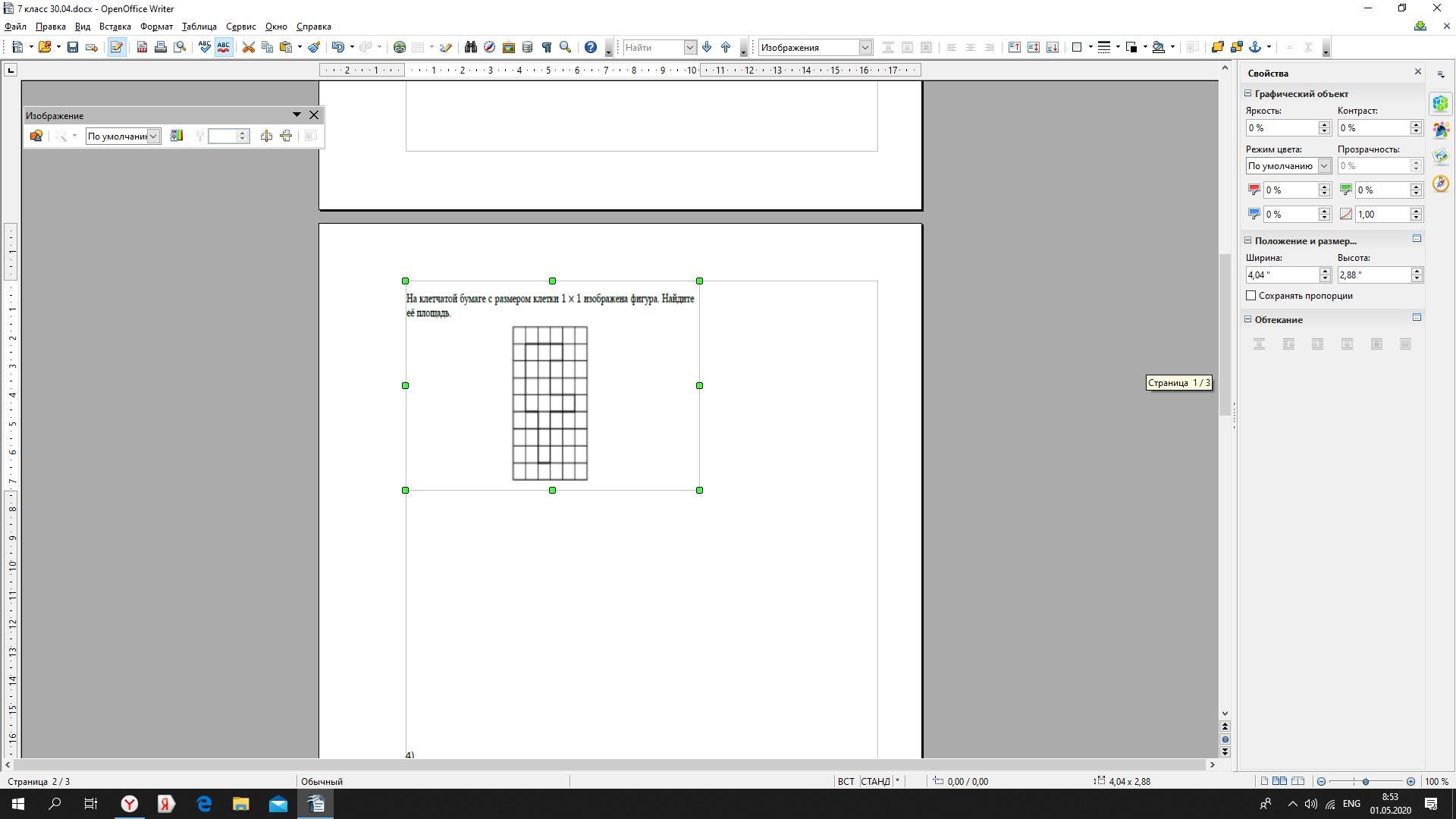Open the Sidebar Styles and Formatting icon
Image resolution: width=1456 pixels, height=819 pixels.
coord(1440,130)
